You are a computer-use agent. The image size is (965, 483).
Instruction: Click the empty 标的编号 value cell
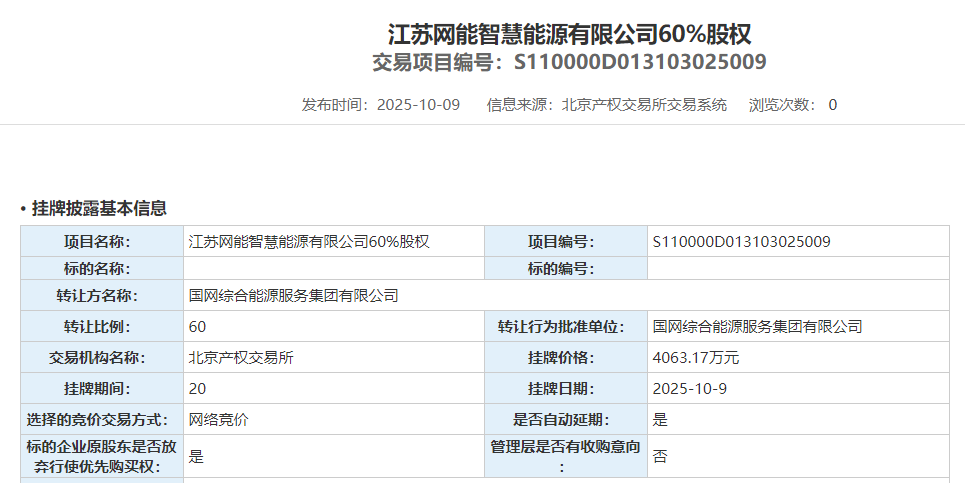pos(797,268)
